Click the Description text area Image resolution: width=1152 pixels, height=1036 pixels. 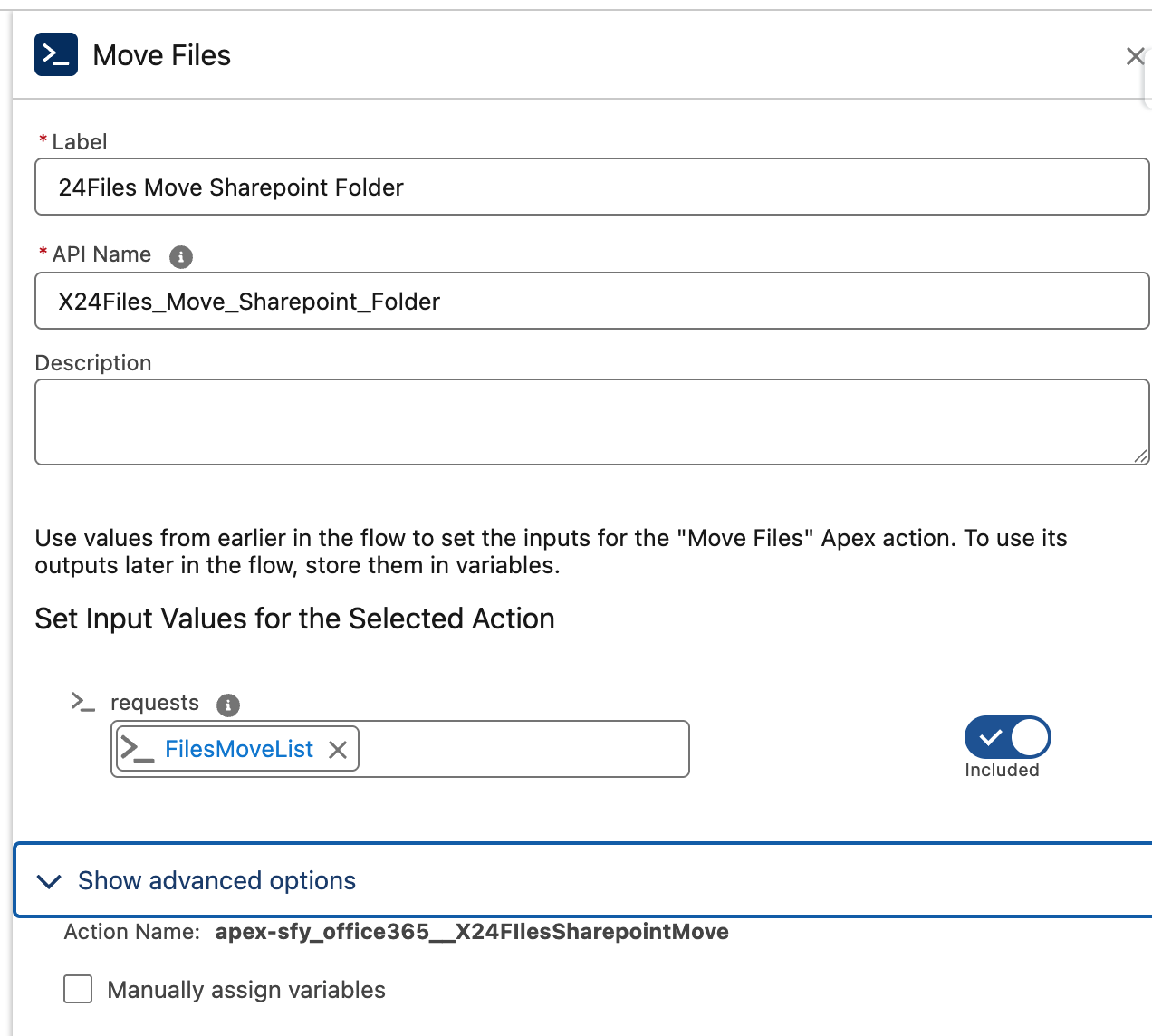(x=592, y=422)
